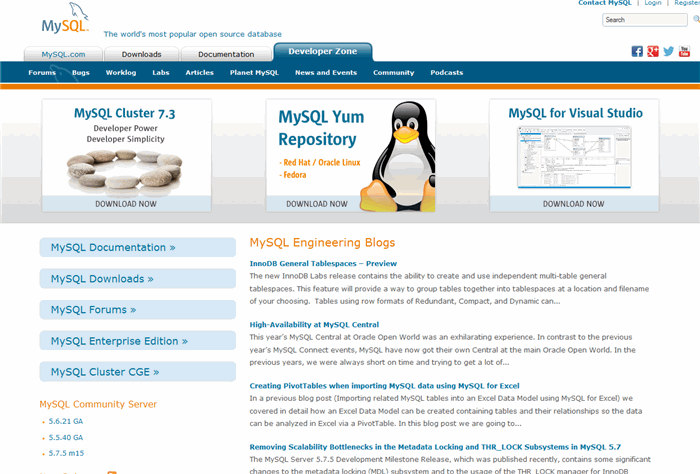Open Community in the navigation bar
Viewport: 700px width, 474px height.
[x=394, y=72]
